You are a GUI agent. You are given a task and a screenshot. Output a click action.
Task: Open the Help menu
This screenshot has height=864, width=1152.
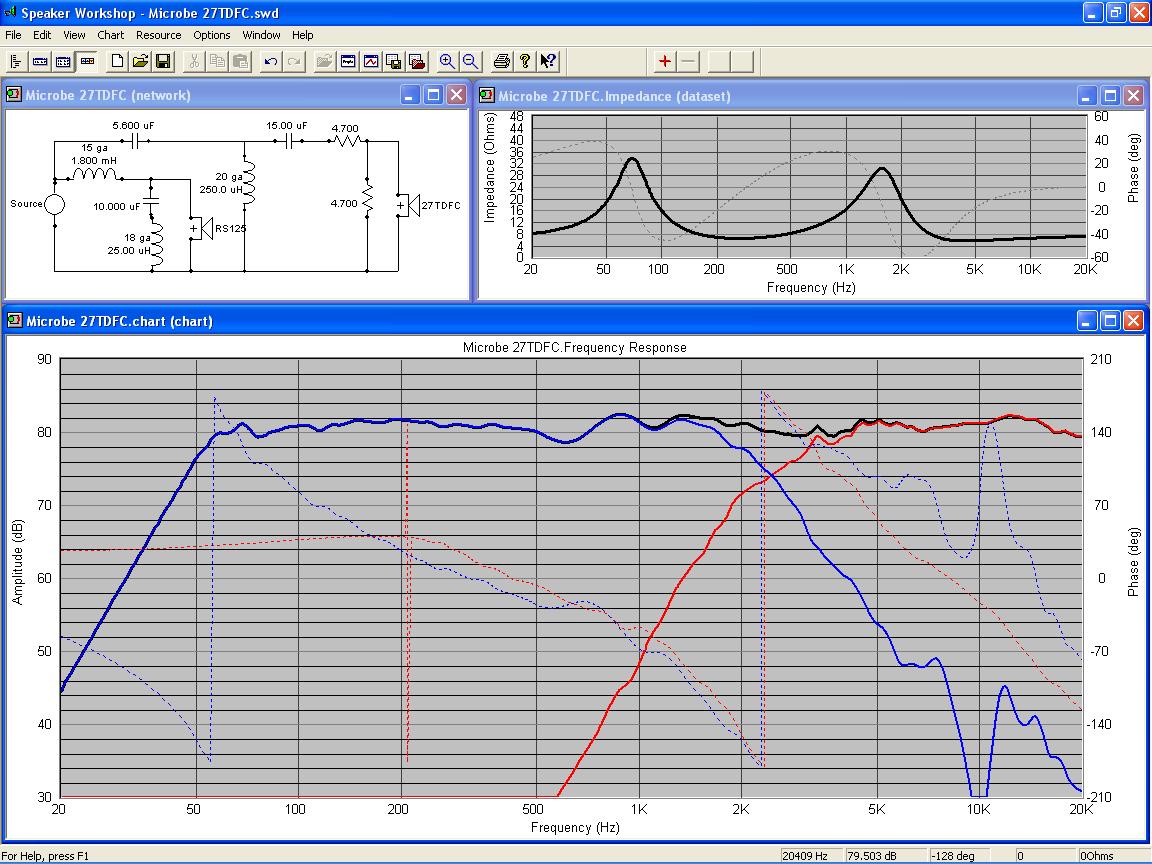tap(302, 35)
